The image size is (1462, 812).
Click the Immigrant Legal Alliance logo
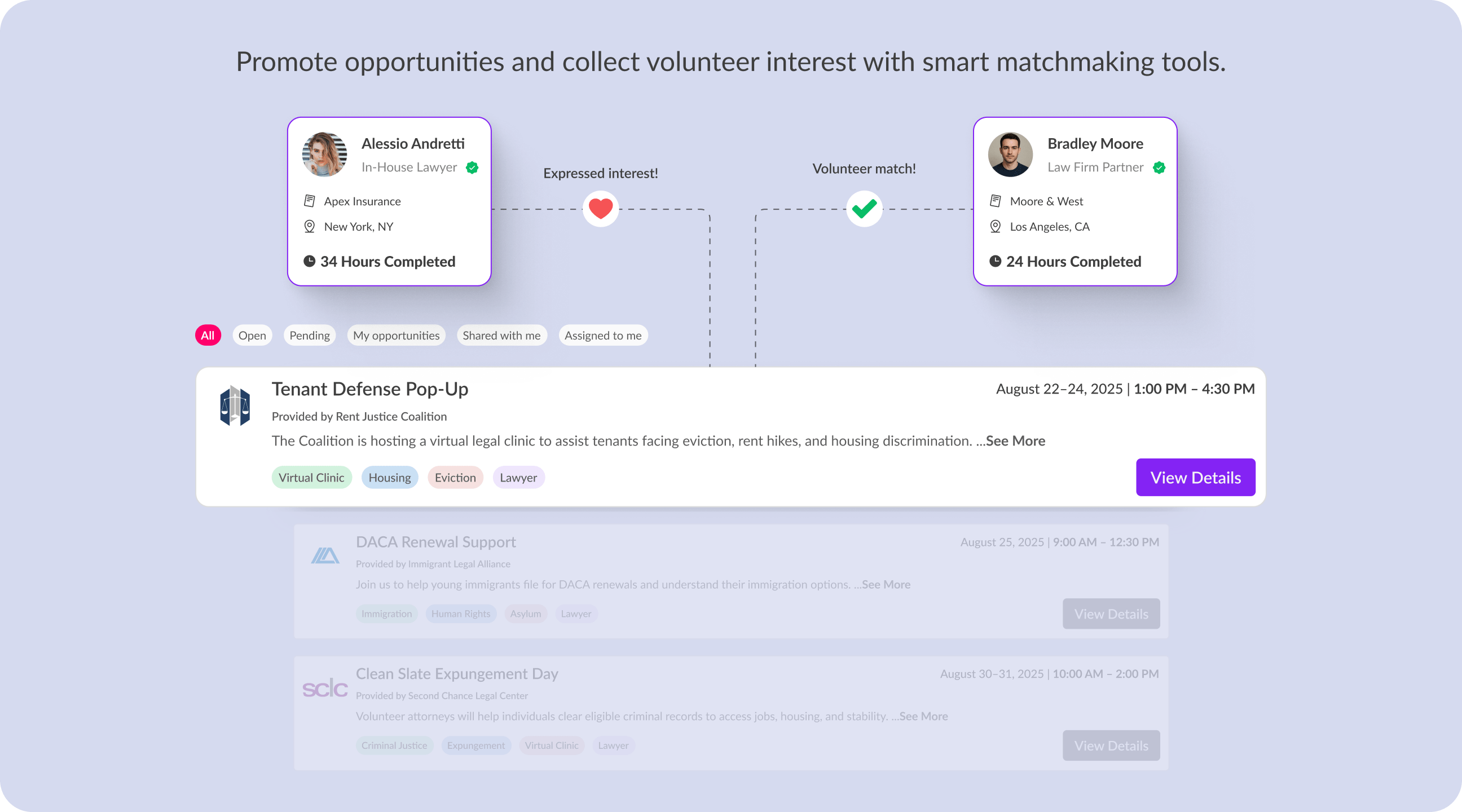[325, 555]
